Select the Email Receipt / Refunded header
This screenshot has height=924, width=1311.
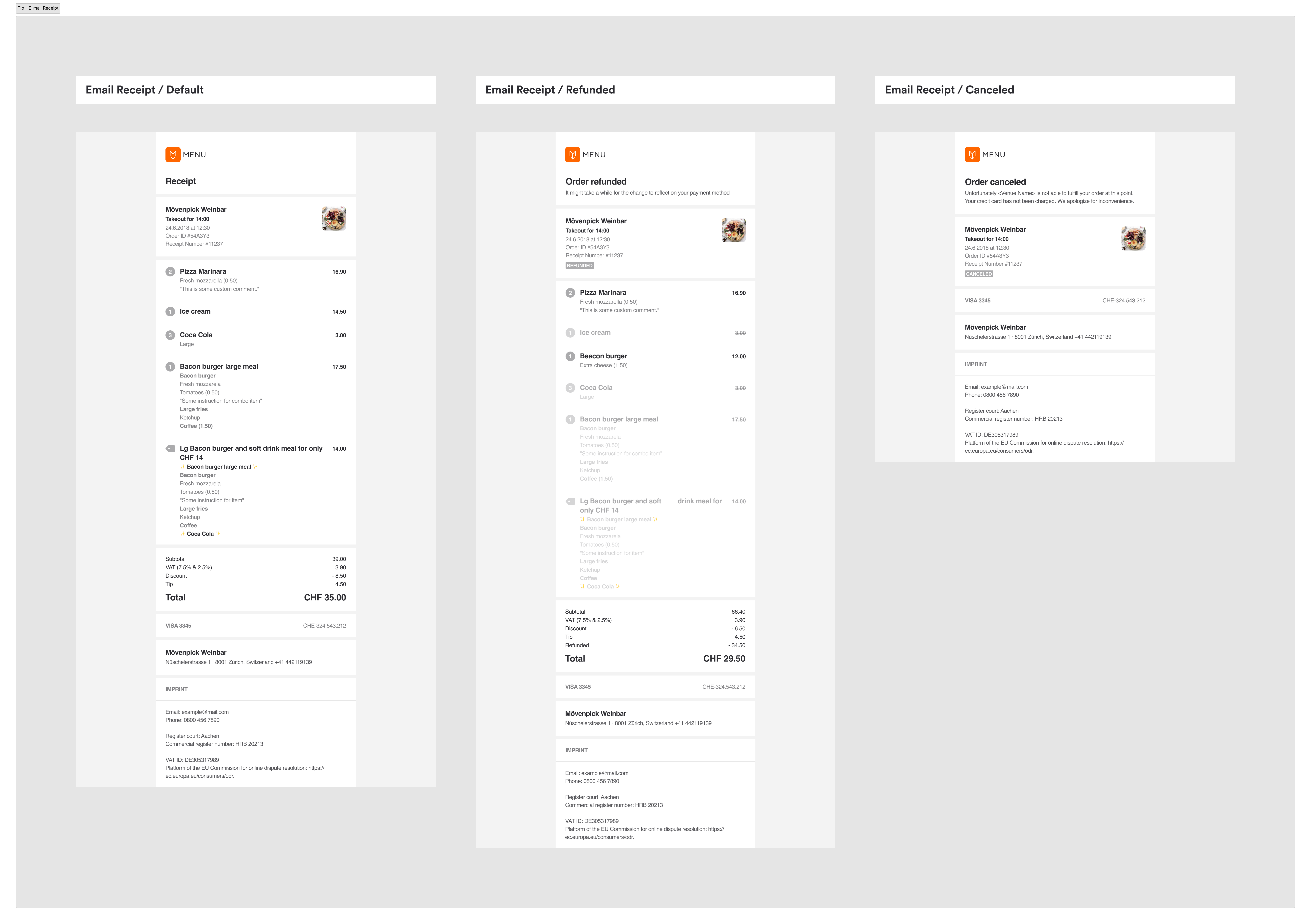[x=550, y=90]
